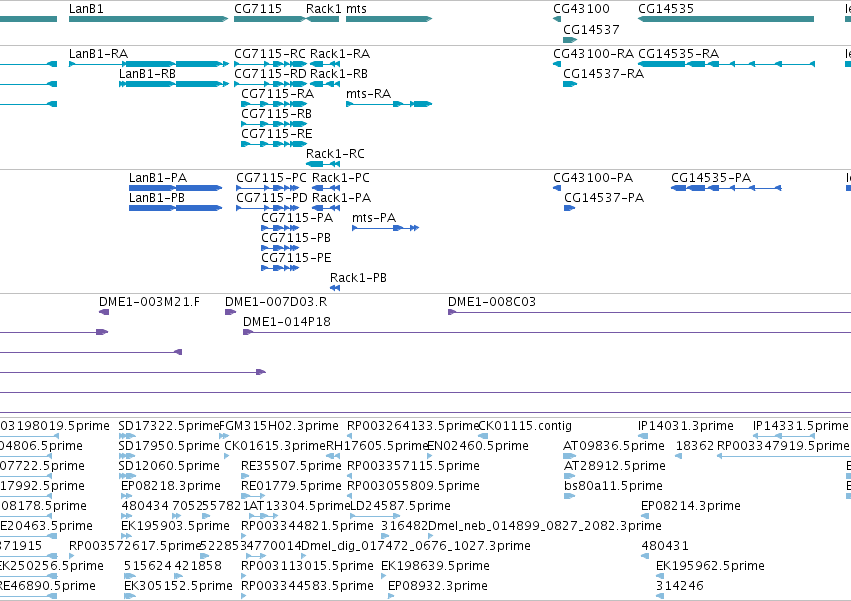Select the Rack1-PB protein label

point(358,278)
